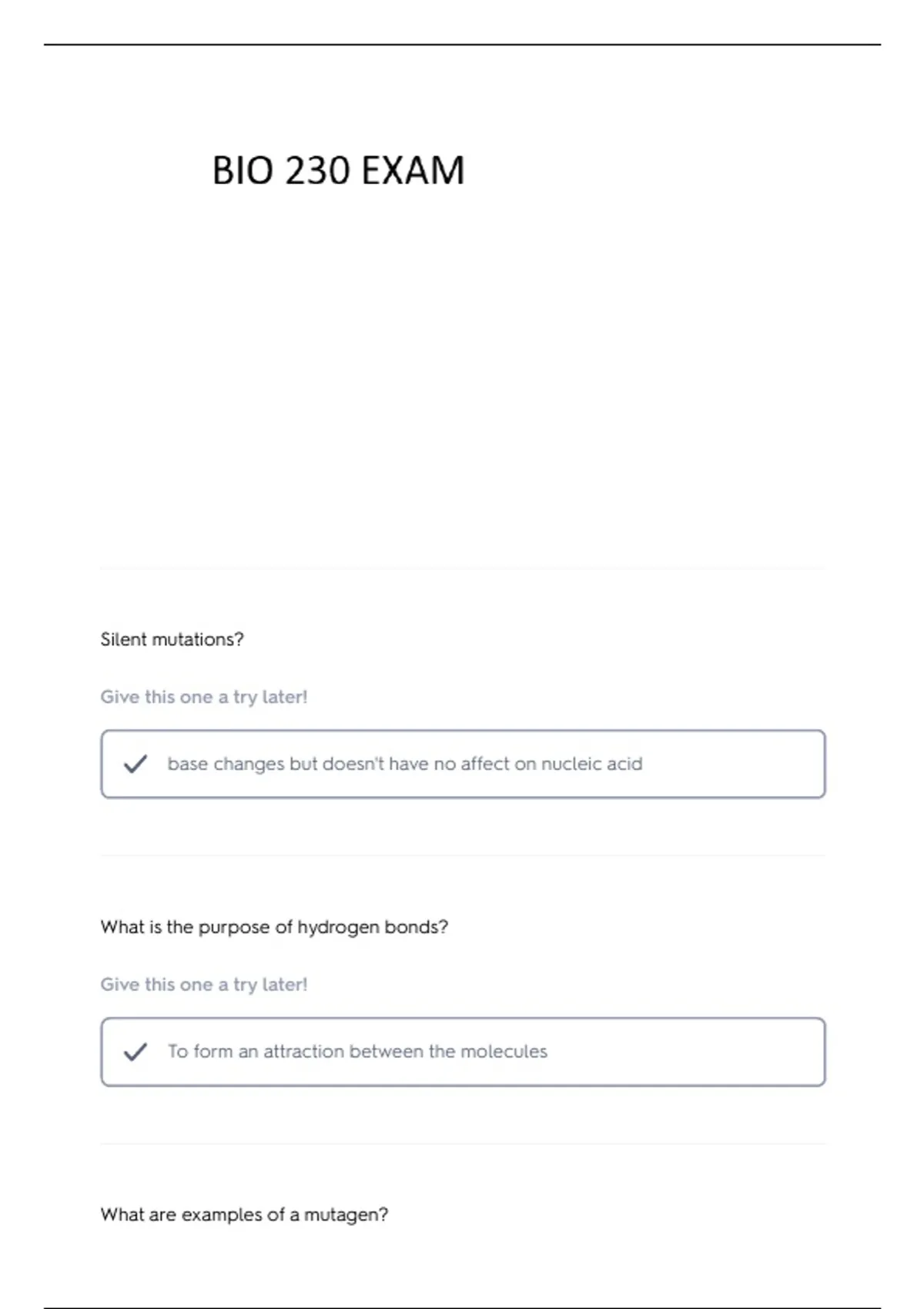The width and height of the screenshot is (924, 1309).
Task: Click the black horizontal rule at the page top
Action: [462, 45]
